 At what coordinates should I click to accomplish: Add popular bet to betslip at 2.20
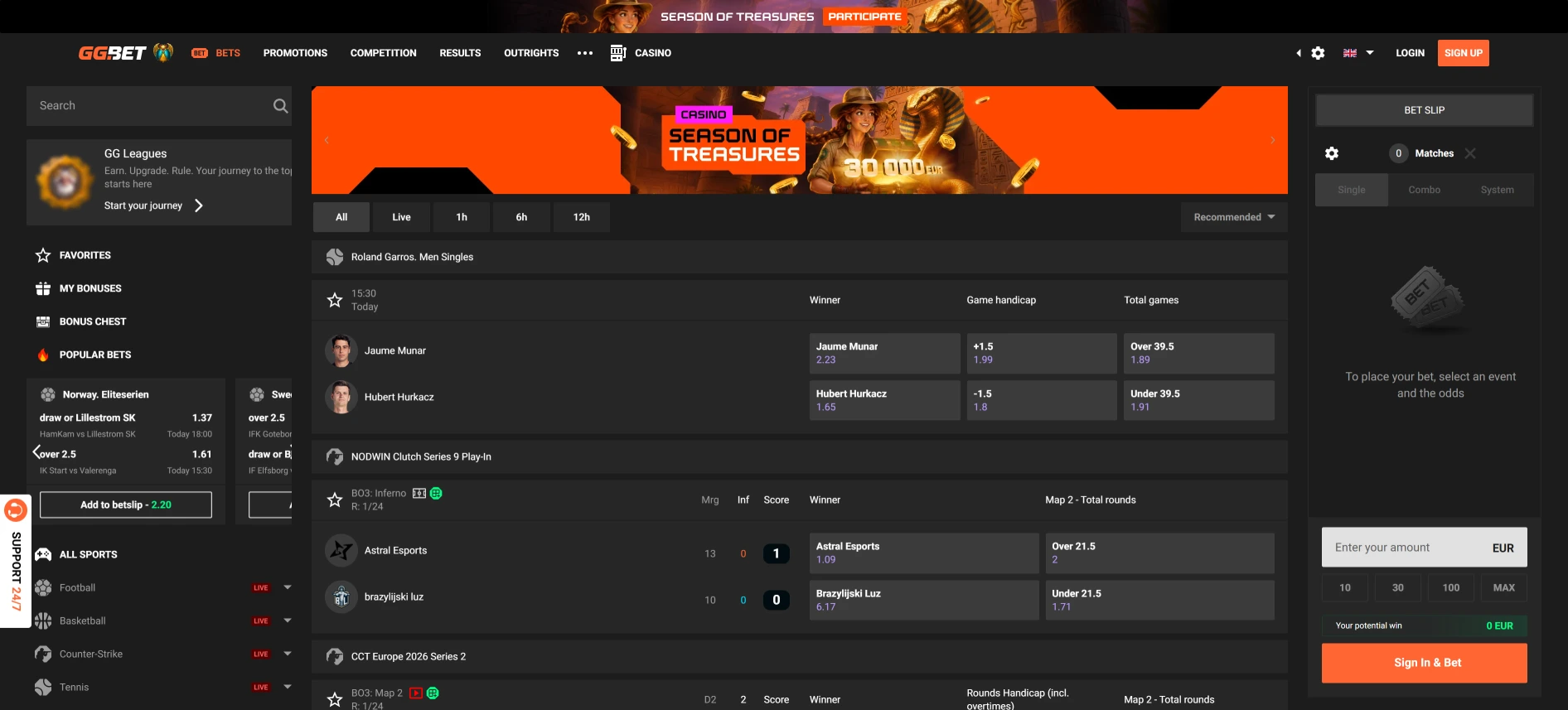pyautogui.click(x=126, y=505)
